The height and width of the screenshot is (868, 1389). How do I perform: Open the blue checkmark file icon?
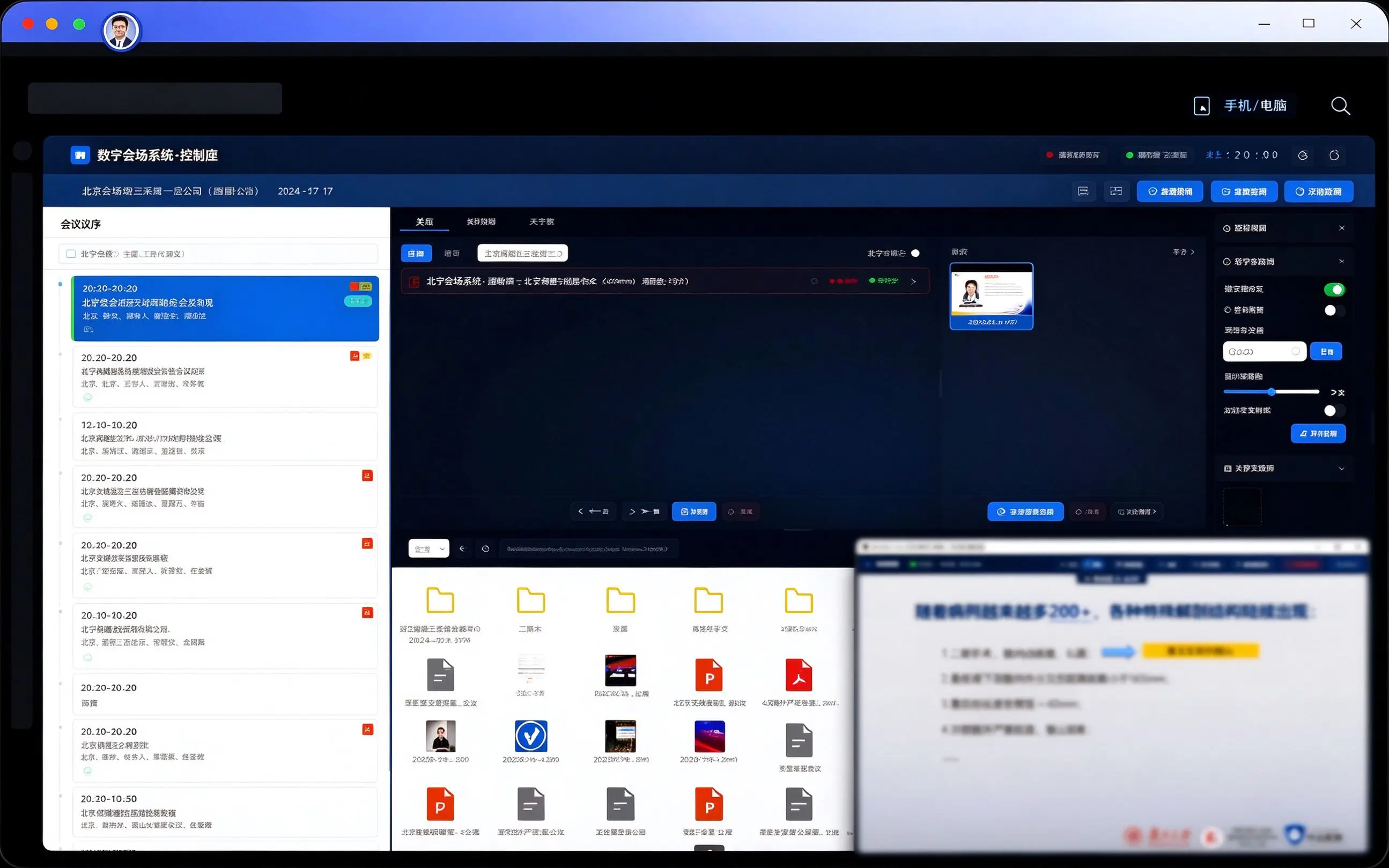530,736
